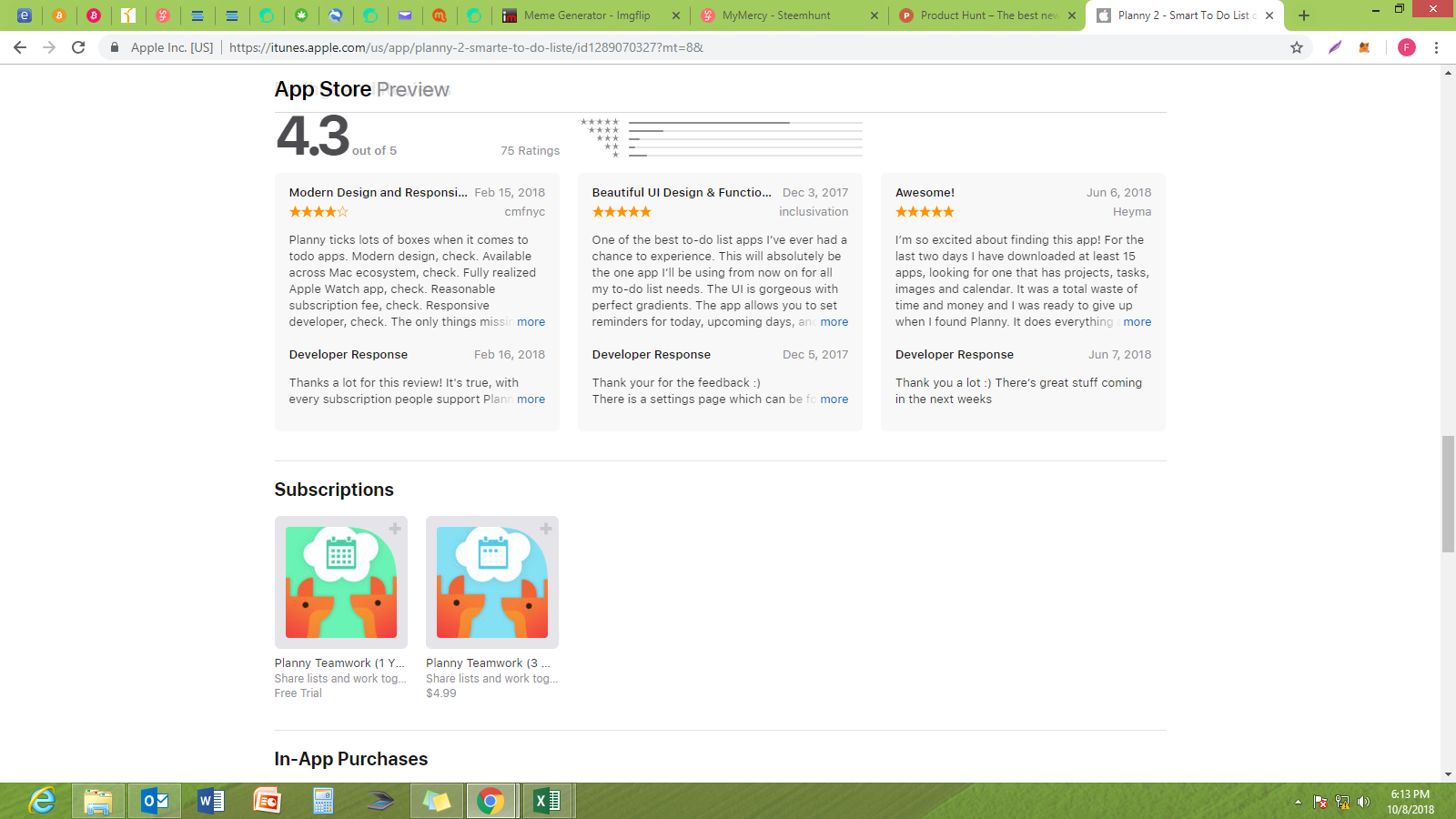Switch to the green leaf pinned tab

coord(301,15)
